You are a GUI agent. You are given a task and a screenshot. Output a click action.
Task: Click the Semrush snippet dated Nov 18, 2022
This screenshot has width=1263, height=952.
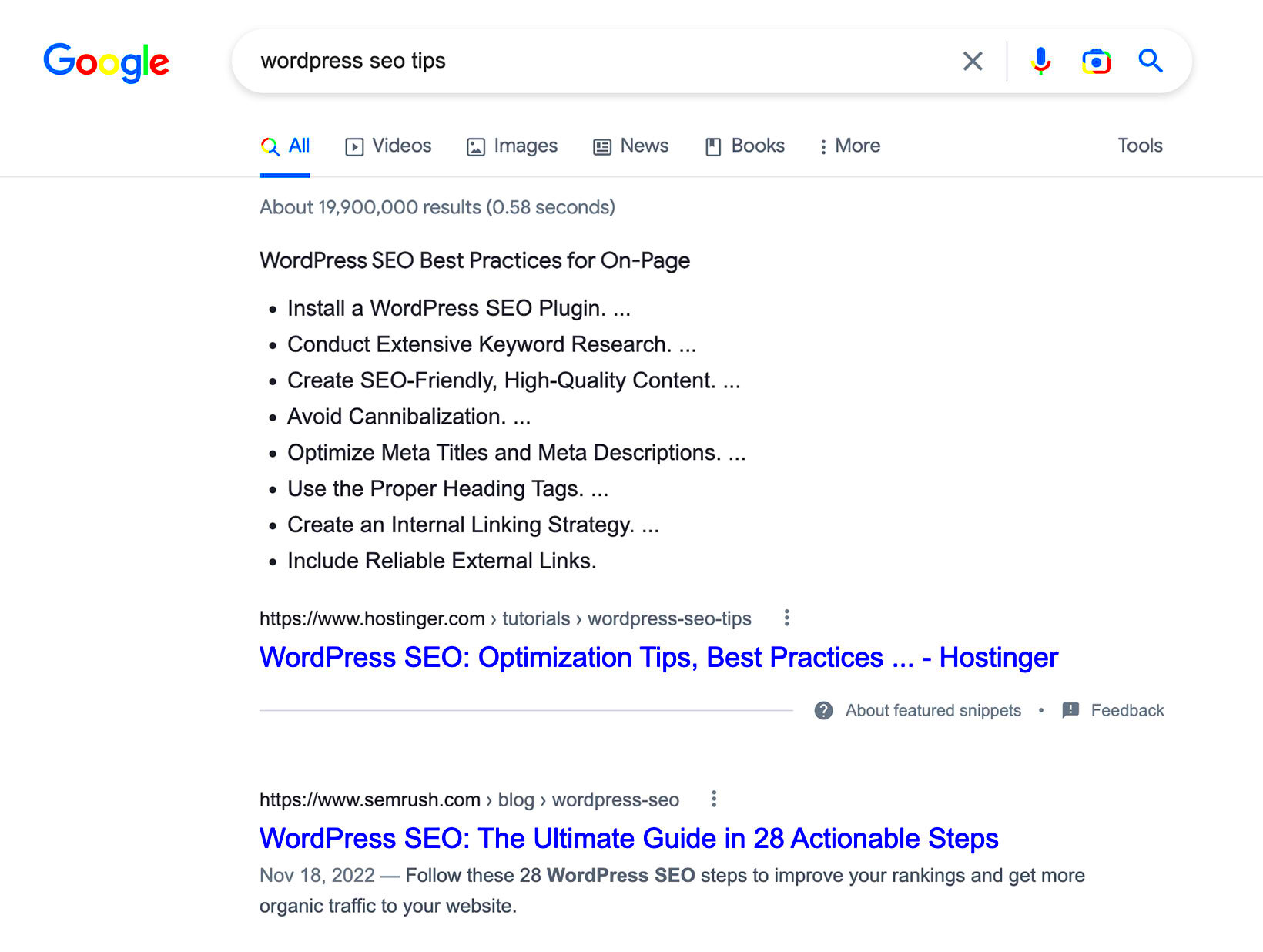click(x=672, y=890)
